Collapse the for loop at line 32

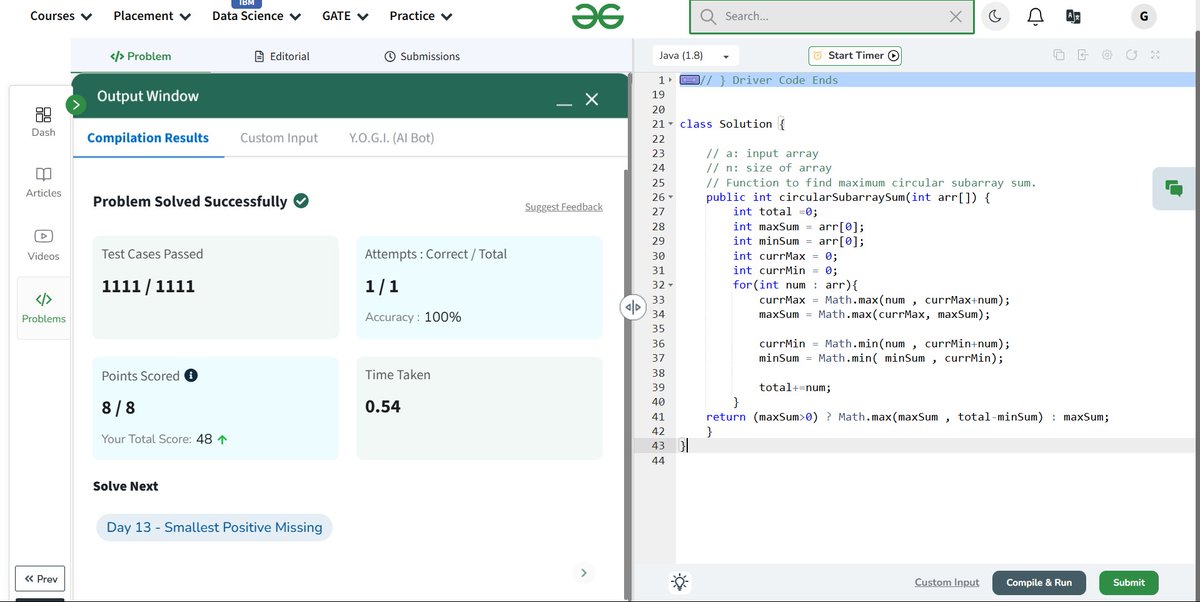(671, 285)
